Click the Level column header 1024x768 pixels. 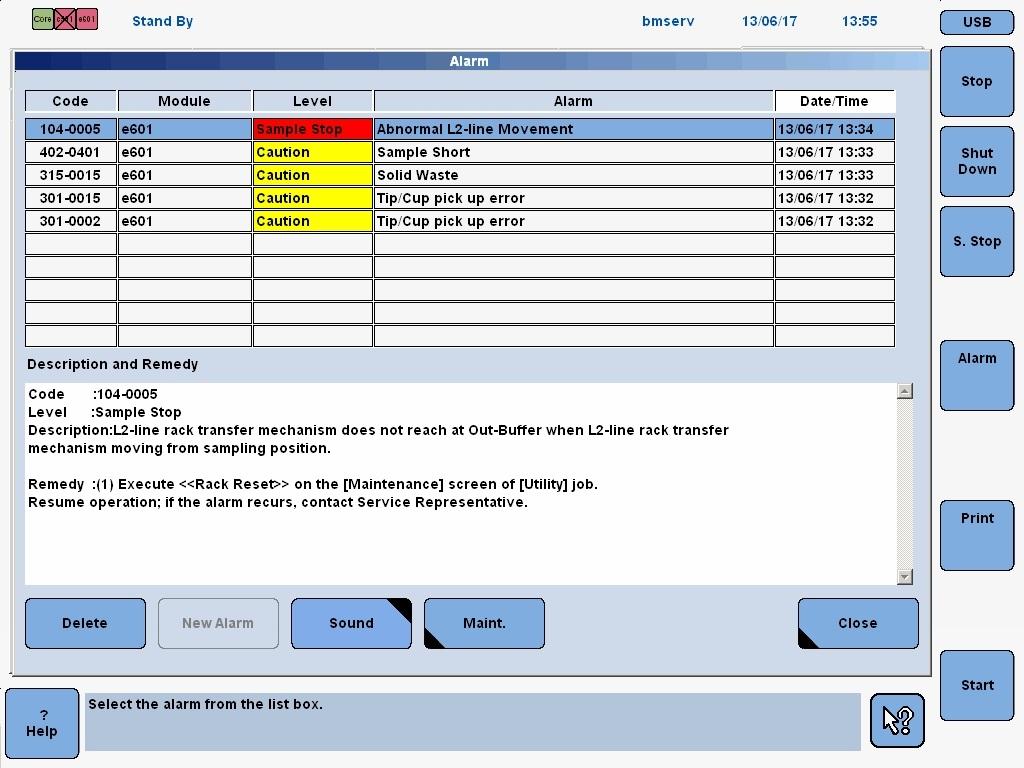(313, 101)
